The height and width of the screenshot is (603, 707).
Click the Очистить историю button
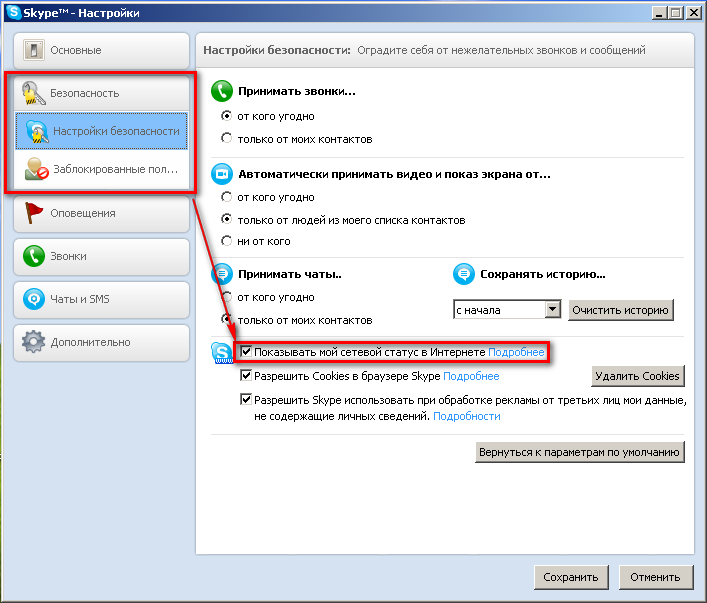pyautogui.click(x=620, y=310)
